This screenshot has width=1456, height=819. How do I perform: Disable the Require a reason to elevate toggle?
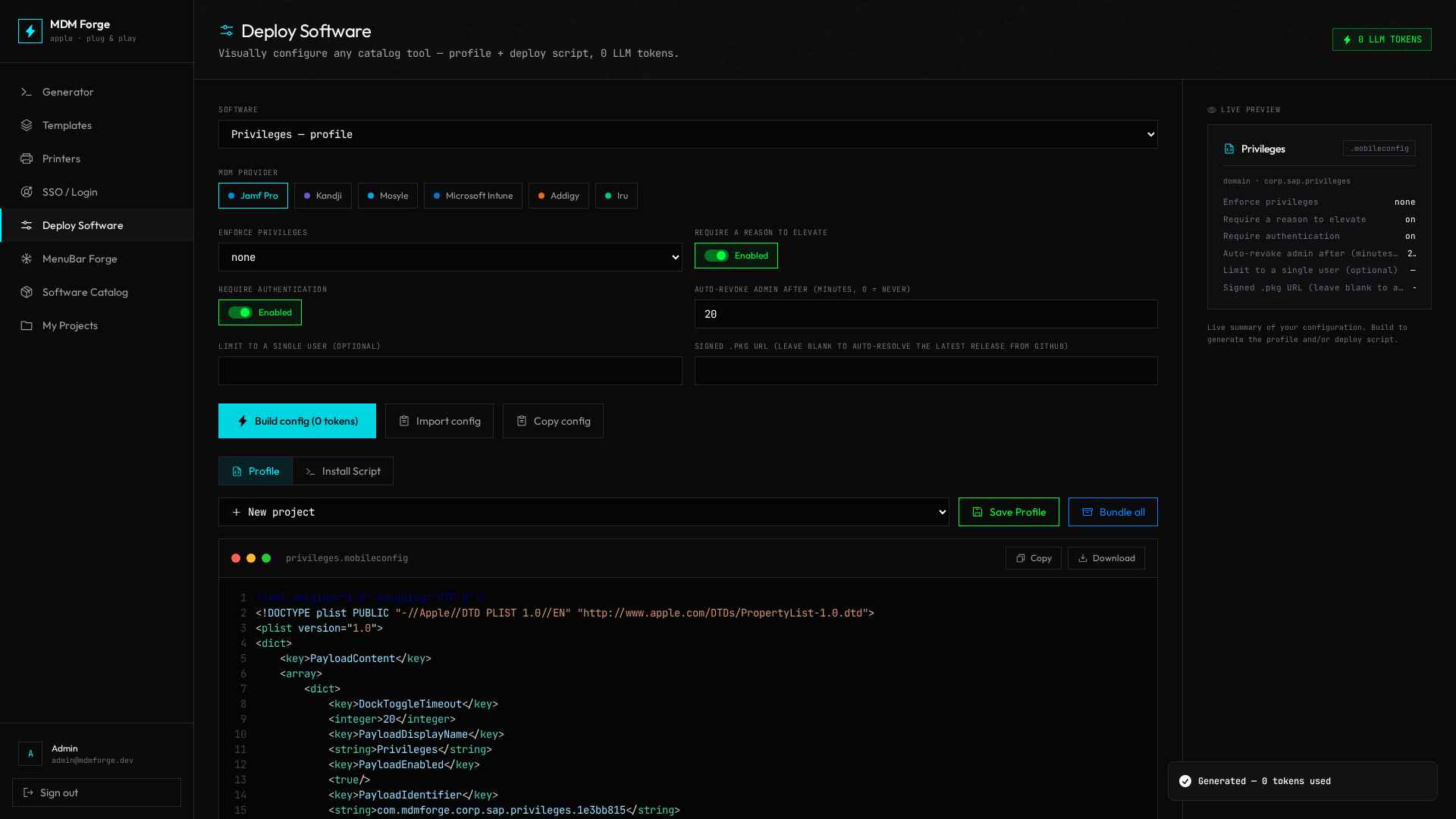pos(716,256)
